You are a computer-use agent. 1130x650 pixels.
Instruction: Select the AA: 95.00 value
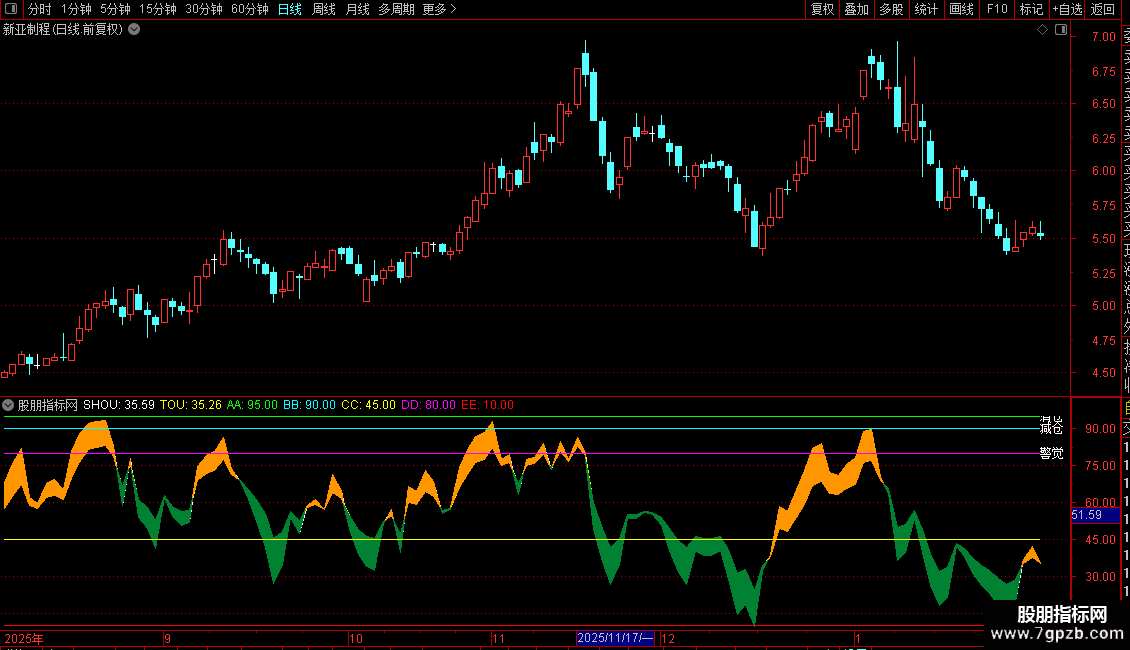pos(252,405)
